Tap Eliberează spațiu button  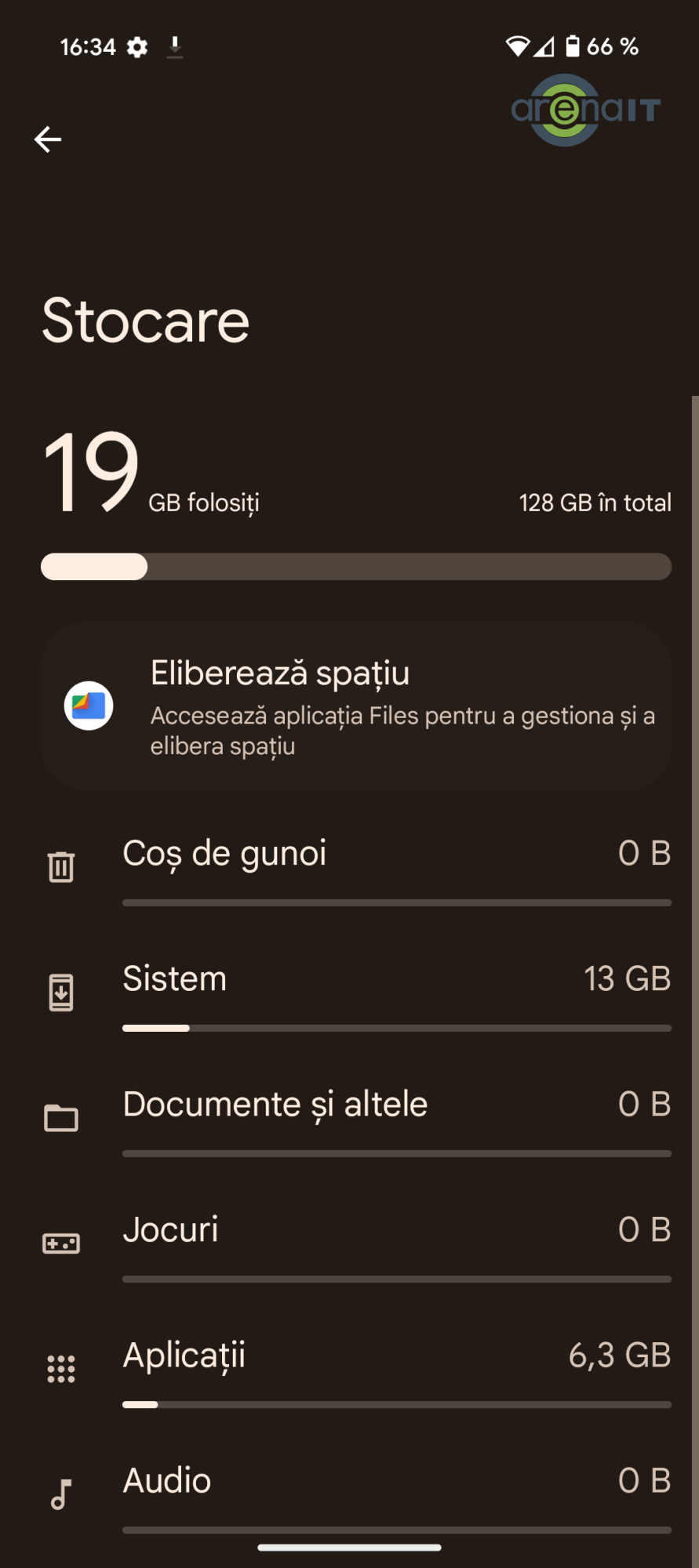(279, 673)
